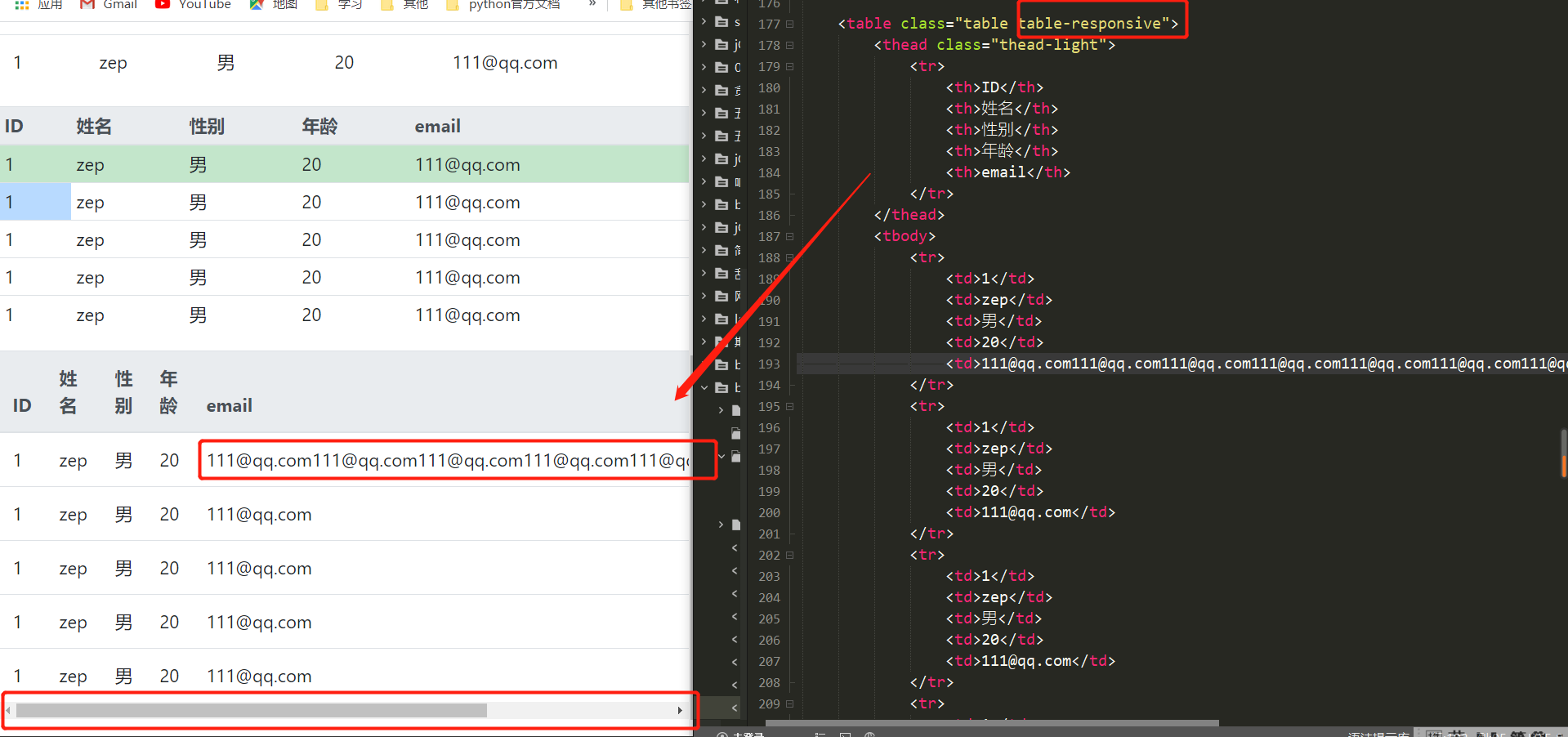Open the 应用 apps shortcut in bookmarks bar
This screenshot has width=1568, height=737.
pos(38,4)
